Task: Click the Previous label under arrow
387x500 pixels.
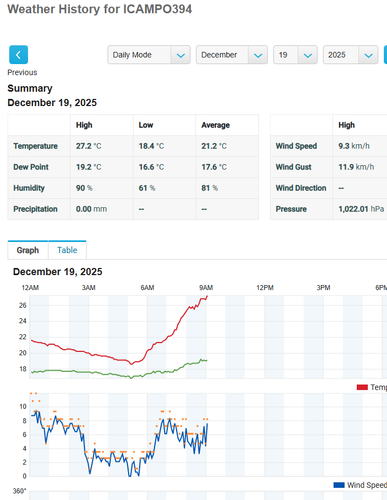Action: [22, 72]
